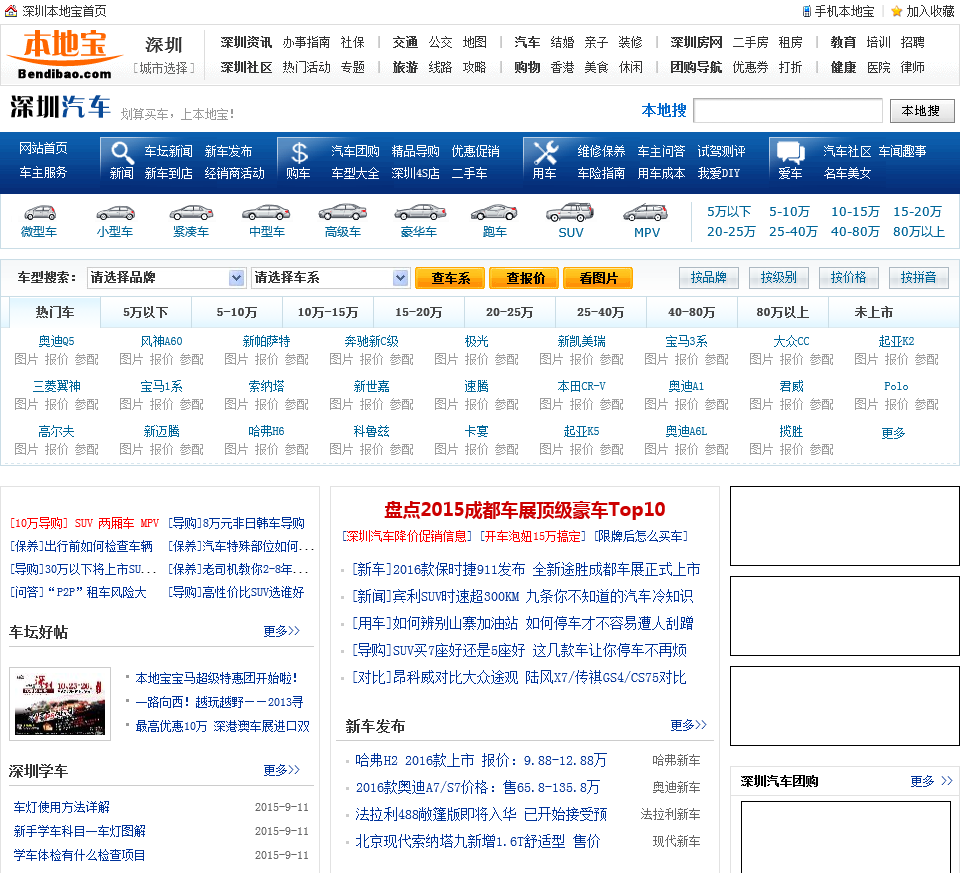
Task: Click the MPV vehicle icon
Action: point(646,212)
